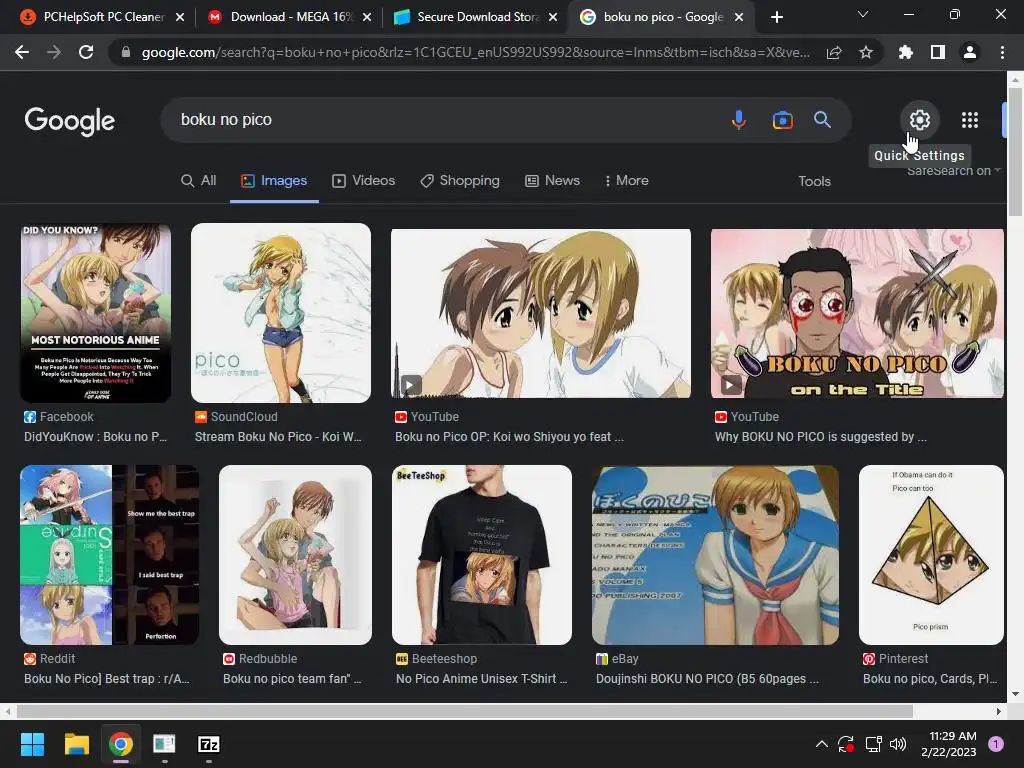Close the Secure Download Storage tab

(x=553, y=17)
